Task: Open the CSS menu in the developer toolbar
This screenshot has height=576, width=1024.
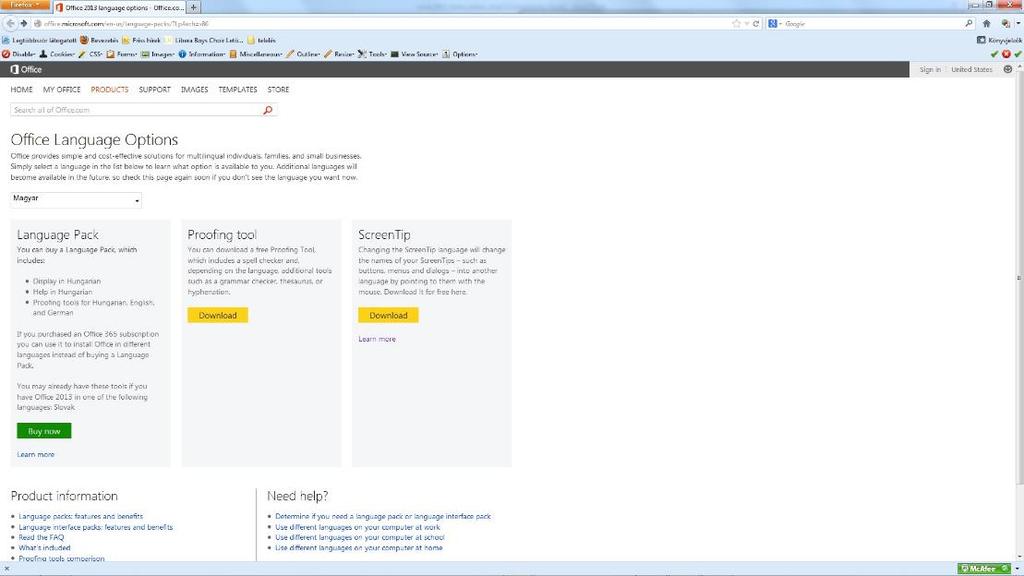Action: point(91,54)
